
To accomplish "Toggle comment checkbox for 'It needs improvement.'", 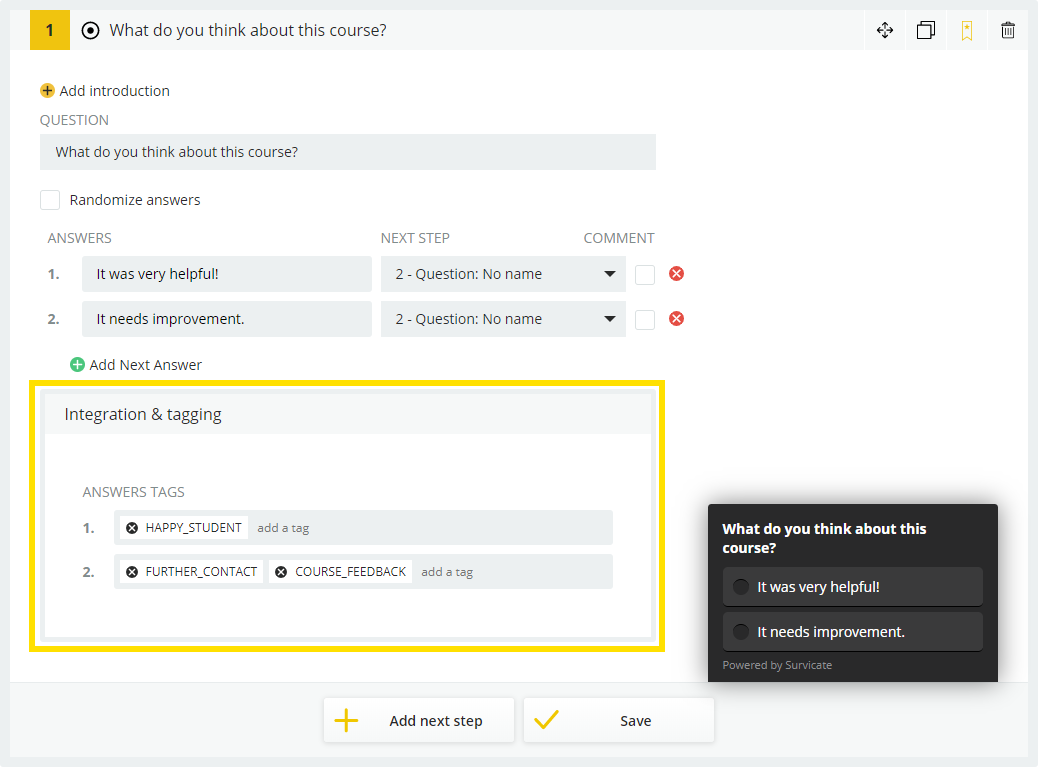I will tap(645, 320).
